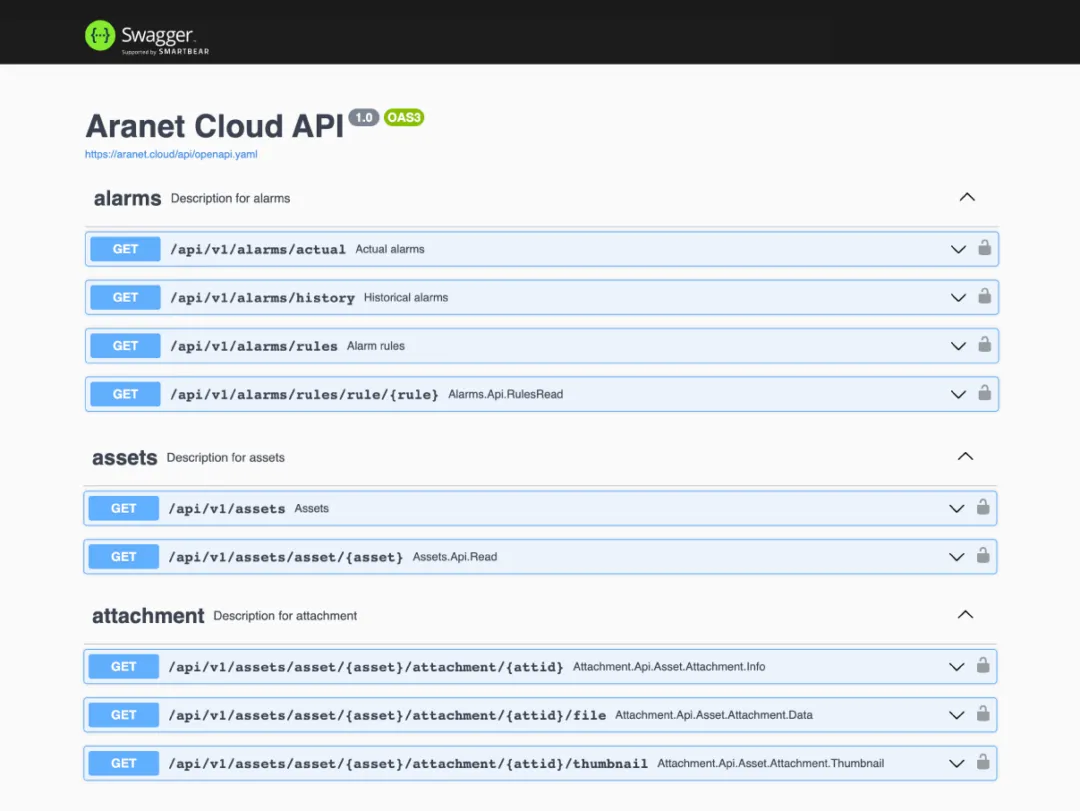Click the 'Alarms.Api.RulesRead' summary text
The width and height of the screenshot is (1080, 811).
506,394
